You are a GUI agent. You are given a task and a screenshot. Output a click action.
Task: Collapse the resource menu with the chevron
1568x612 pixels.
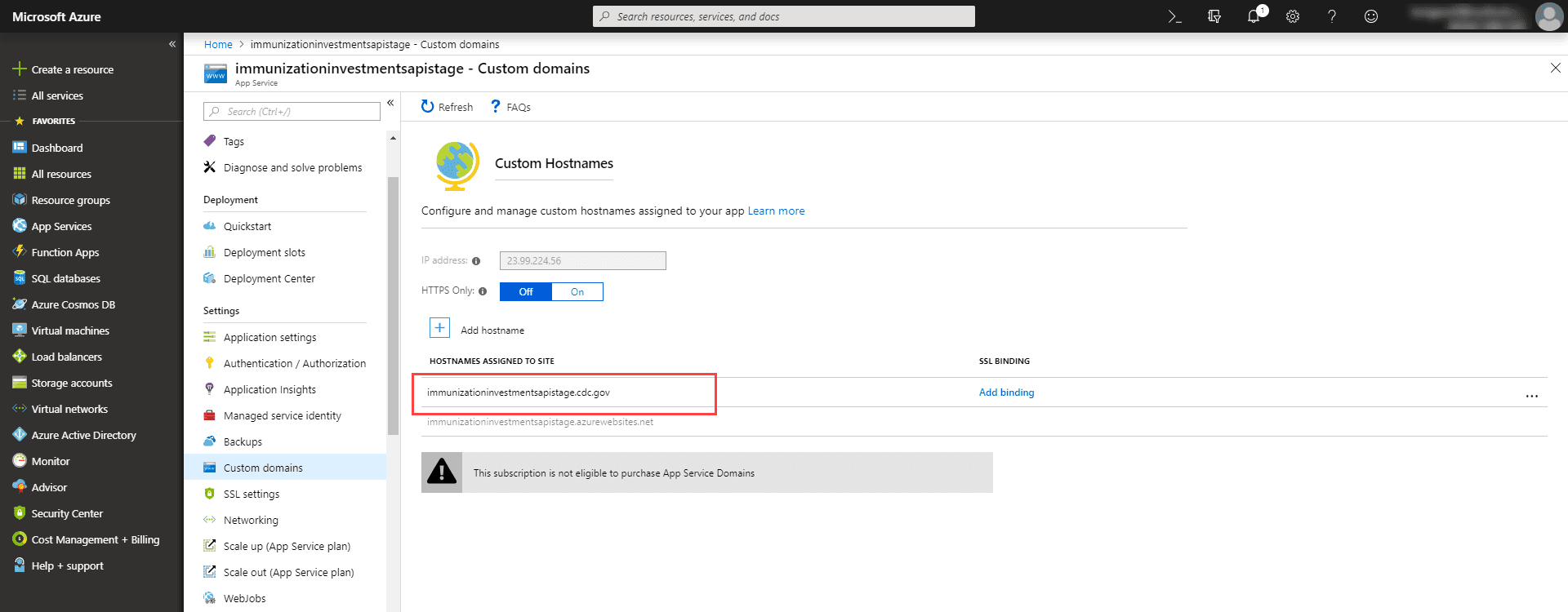pyautogui.click(x=390, y=103)
